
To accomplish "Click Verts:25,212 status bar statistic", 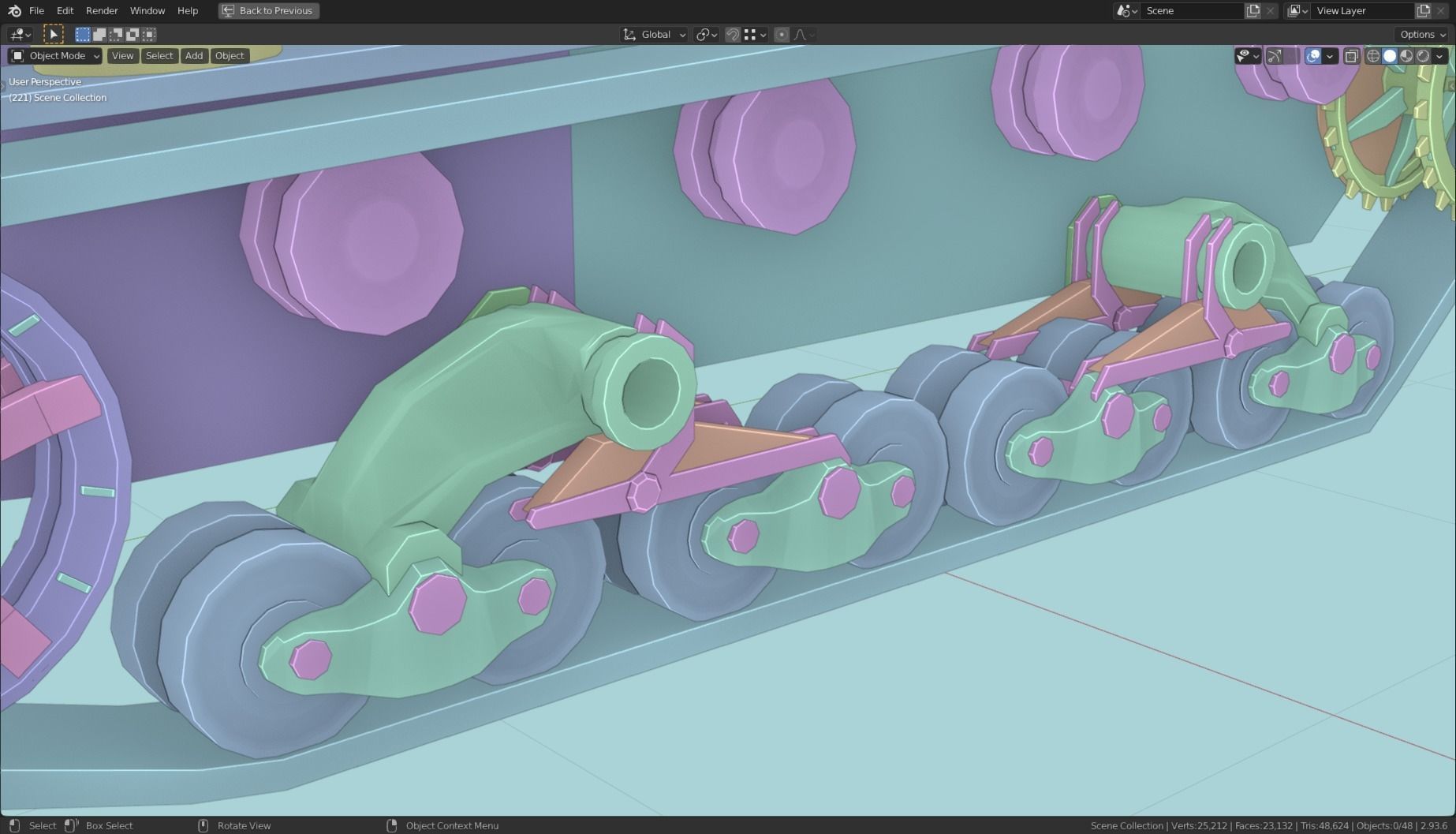I will tap(1199, 825).
